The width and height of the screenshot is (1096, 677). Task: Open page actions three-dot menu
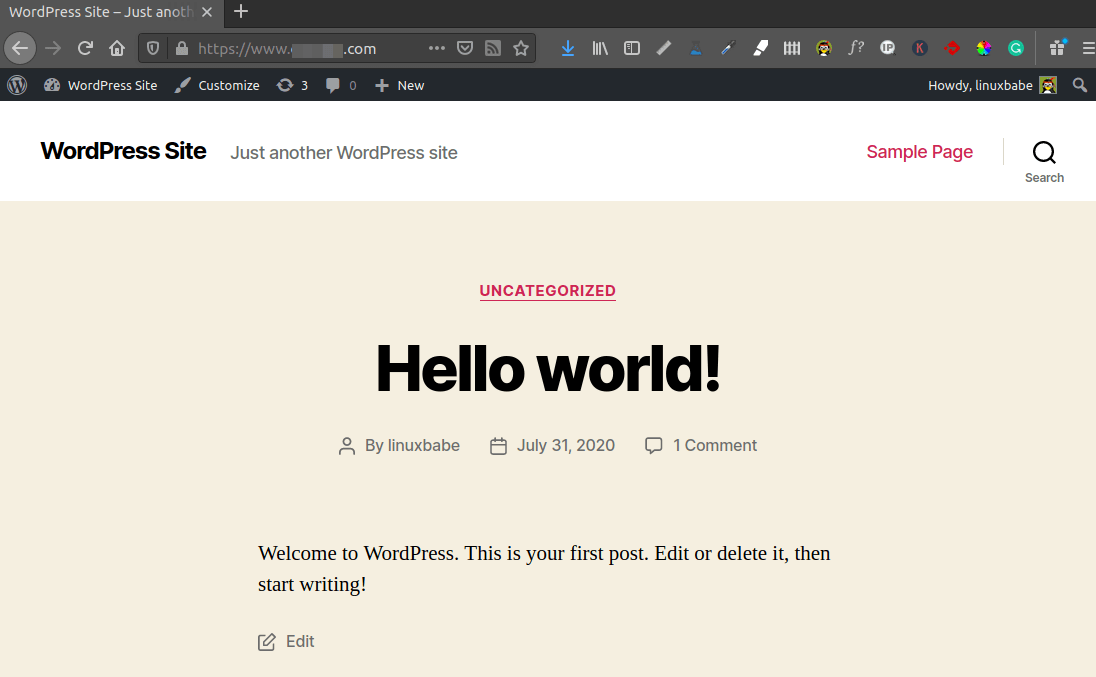pyautogui.click(x=437, y=48)
